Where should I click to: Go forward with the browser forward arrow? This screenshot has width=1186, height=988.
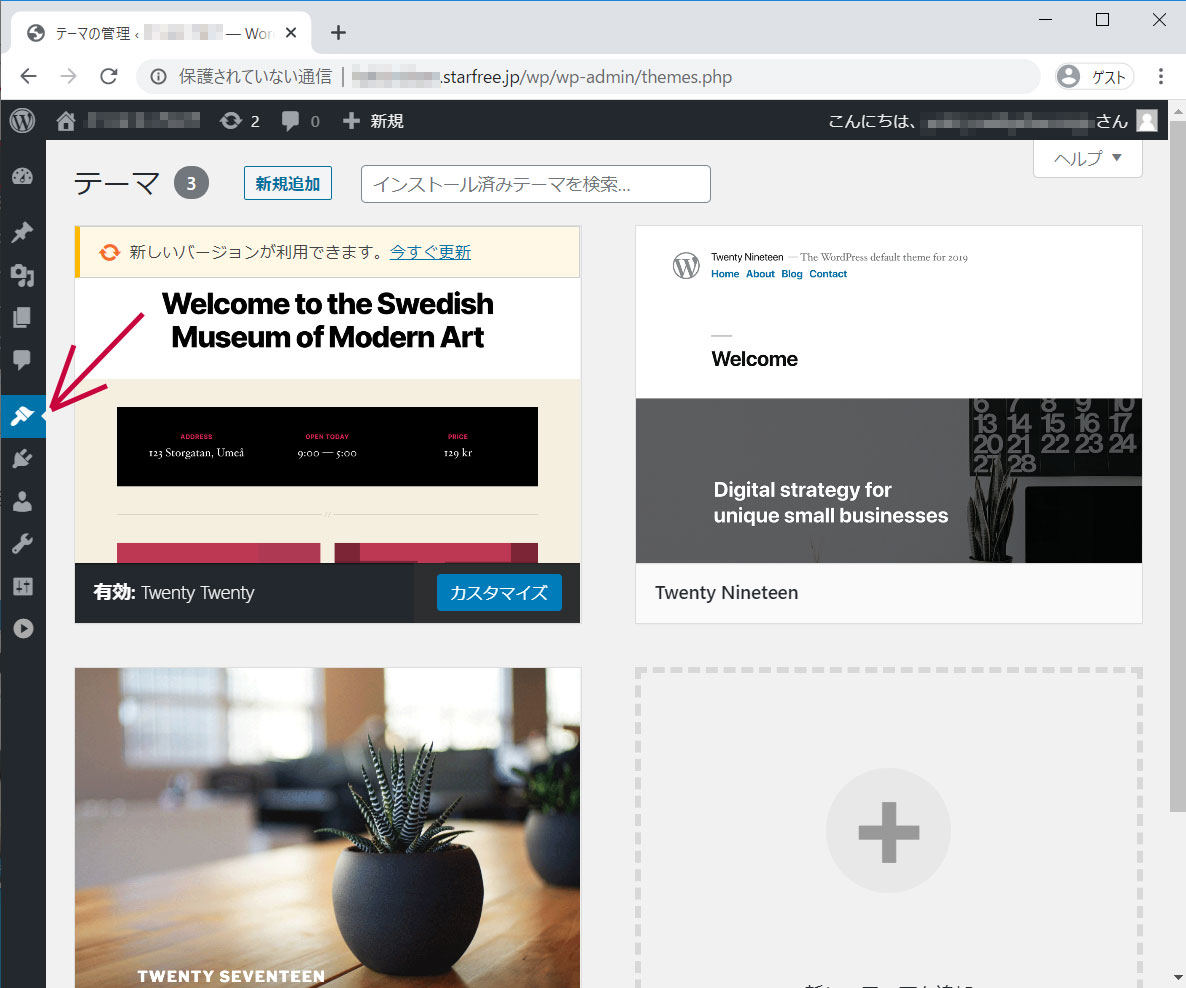(x=69, y=76)
